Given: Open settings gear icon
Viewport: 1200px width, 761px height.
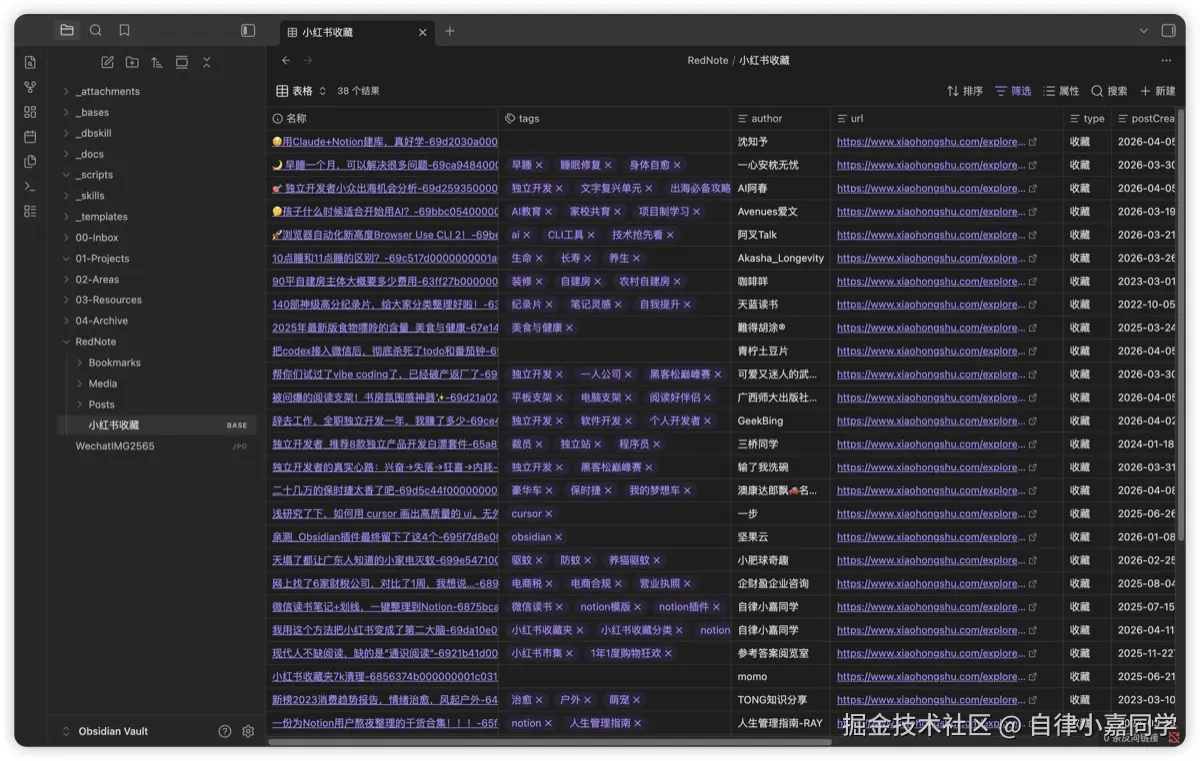Looking at the screenshot, I should (248, 731).
